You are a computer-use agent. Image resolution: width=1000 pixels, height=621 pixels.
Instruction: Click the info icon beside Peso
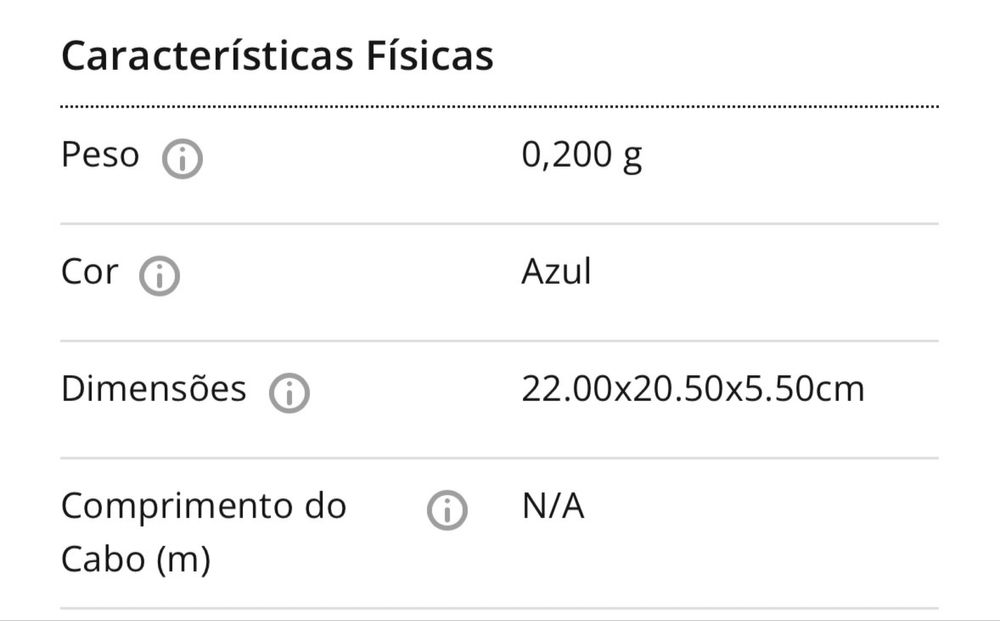[183, 160]
